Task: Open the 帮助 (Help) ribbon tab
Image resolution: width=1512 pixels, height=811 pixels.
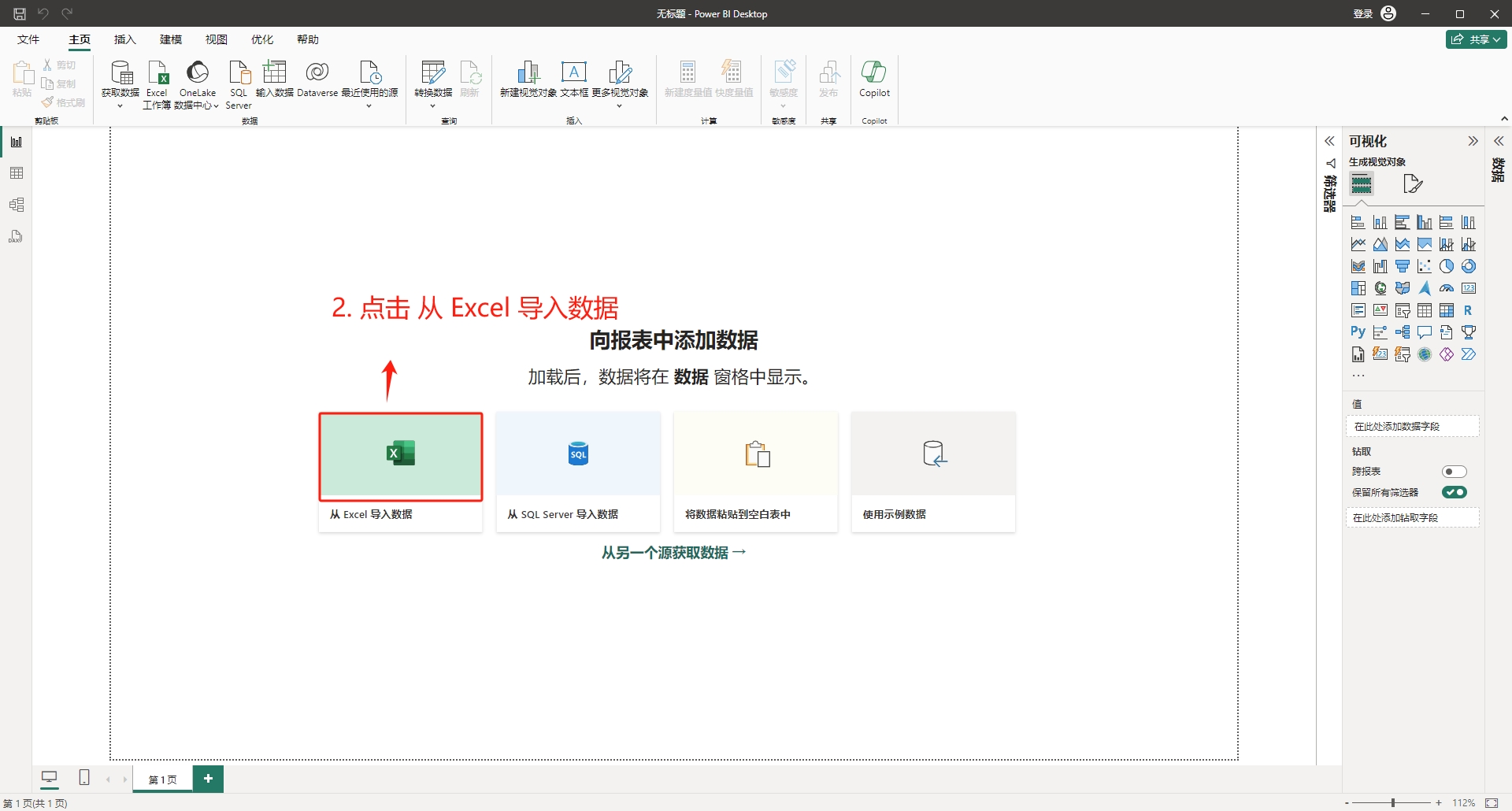Action: pos(308,39)
